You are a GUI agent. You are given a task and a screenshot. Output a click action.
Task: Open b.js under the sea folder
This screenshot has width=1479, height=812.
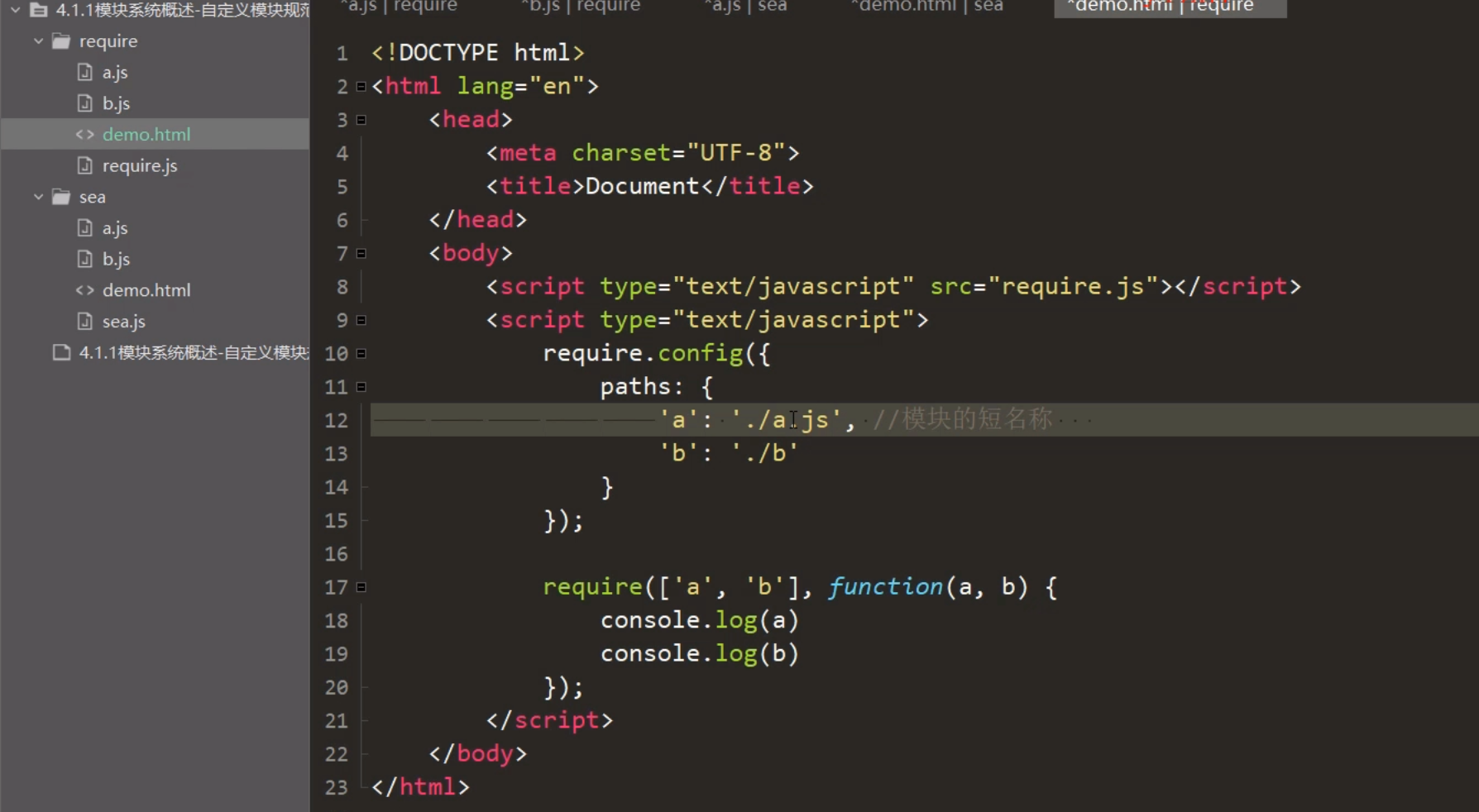116,259
